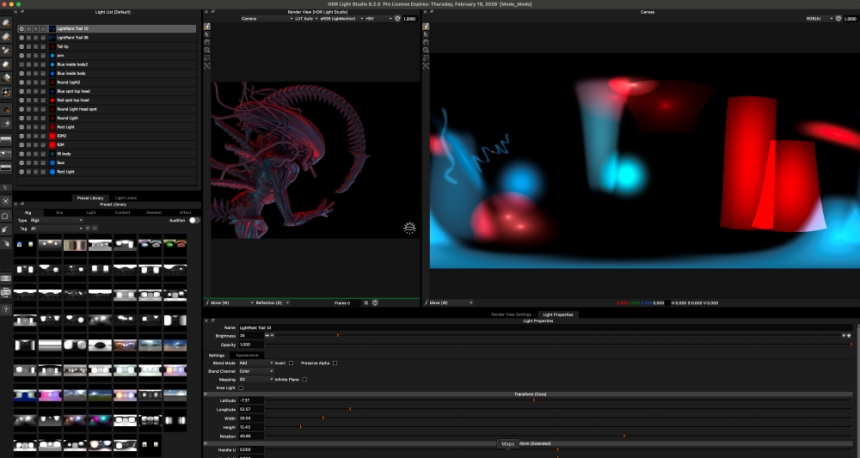Click the pause render icon beside Frame 0
860x458 pixels.
pos(366,303)
